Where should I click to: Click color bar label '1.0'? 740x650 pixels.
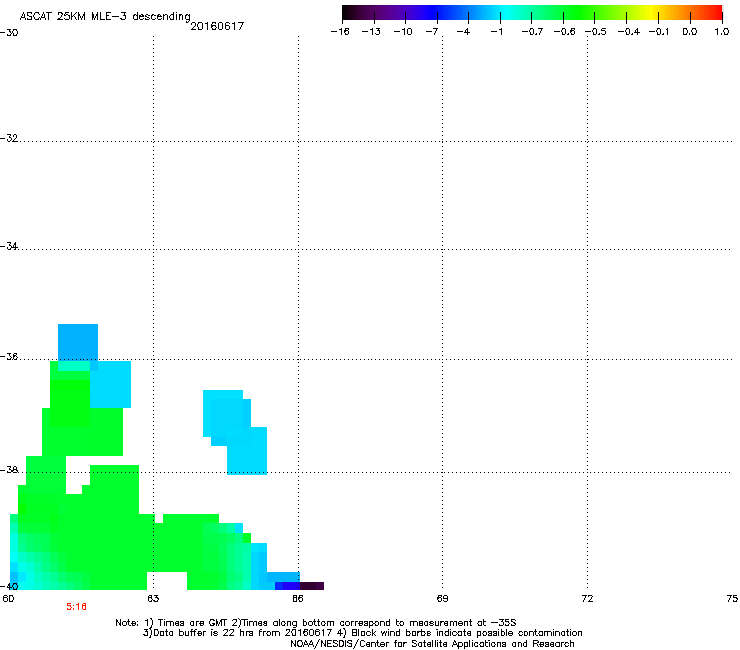coord(722,32)
